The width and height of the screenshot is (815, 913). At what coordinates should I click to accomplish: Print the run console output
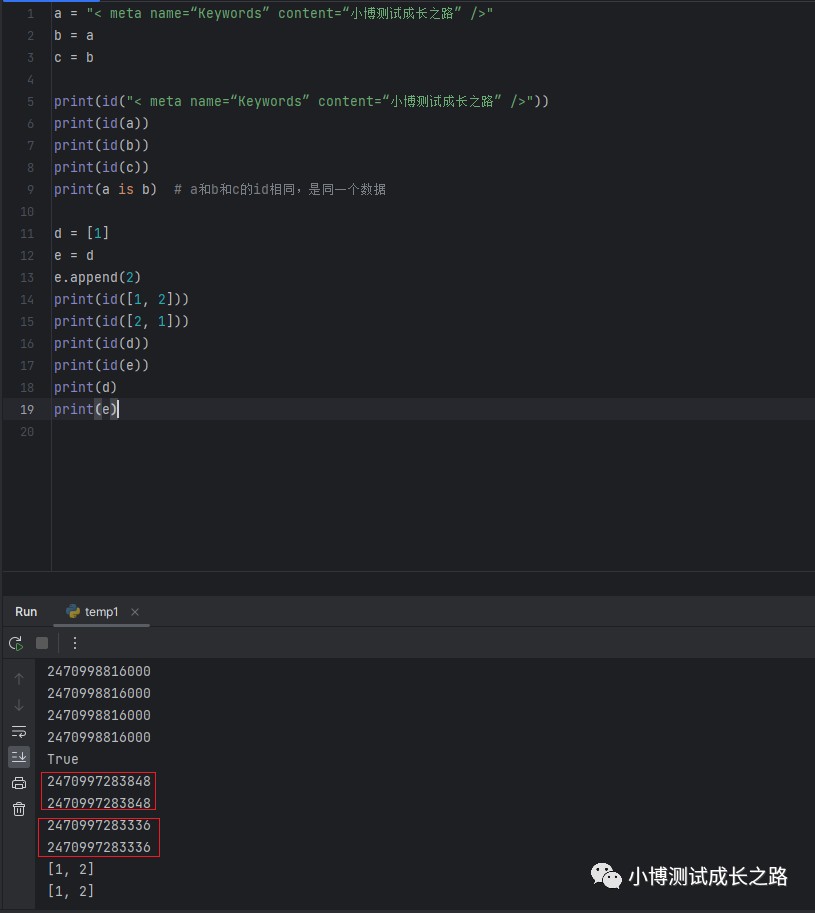pyautogui.click(x=19, y=783)
